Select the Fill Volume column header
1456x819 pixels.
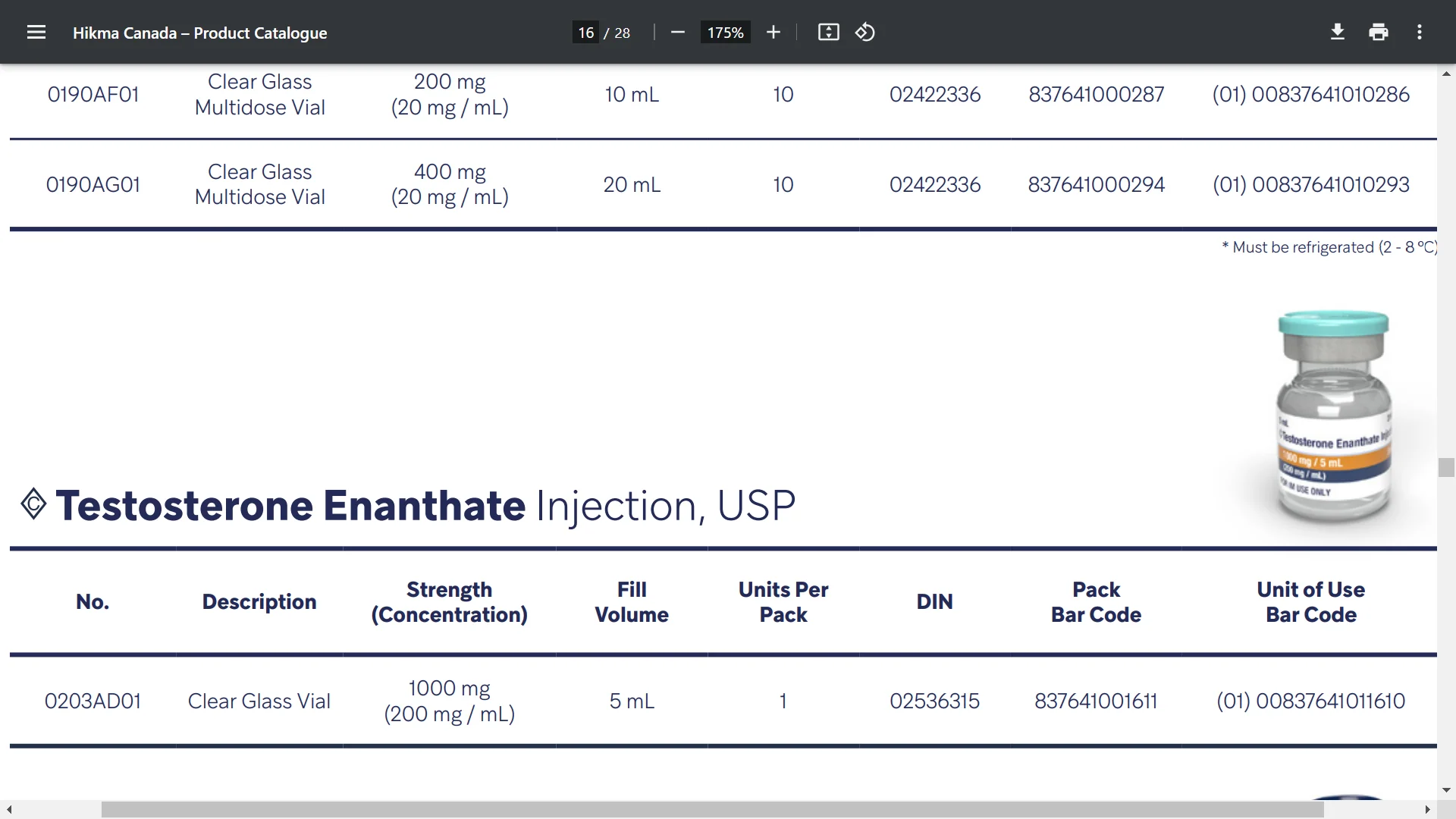(632, 602)
